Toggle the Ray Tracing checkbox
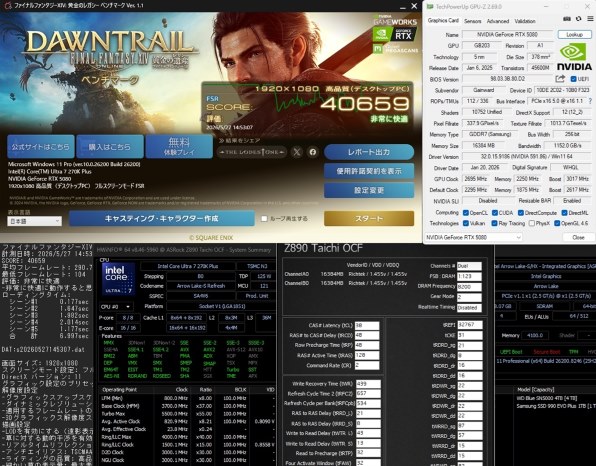Image resolution: width=596 pixels, height=466 pixels. coord(494,223)
